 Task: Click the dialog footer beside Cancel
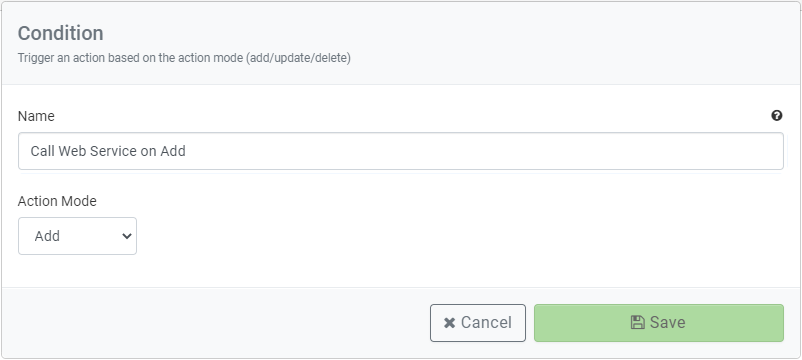coord(215,323)
